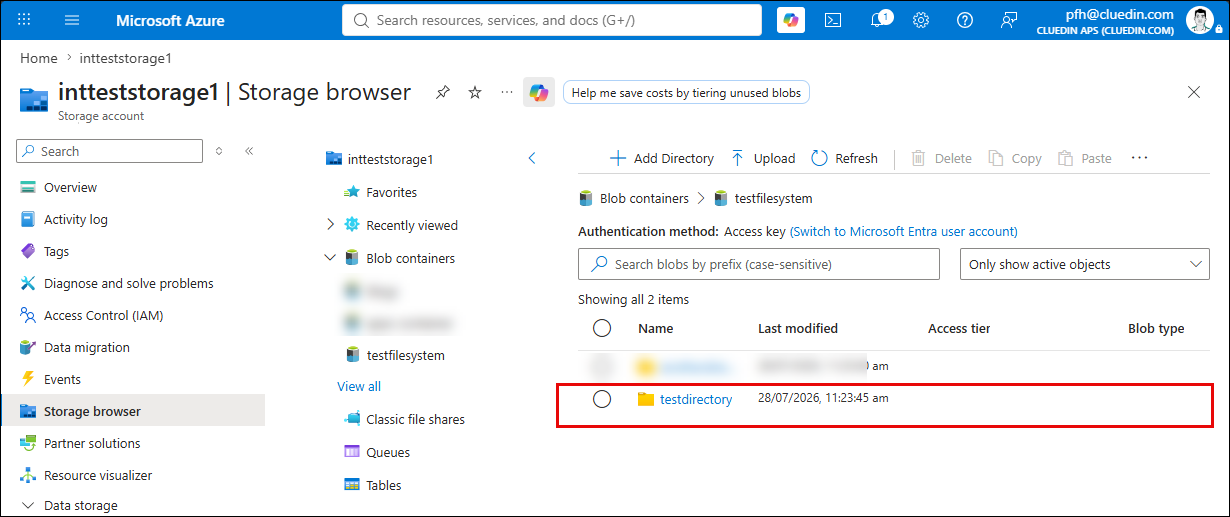Open Classic file shares node
This screenshot has height=517, width=1230.
click(x=404, y=419)
